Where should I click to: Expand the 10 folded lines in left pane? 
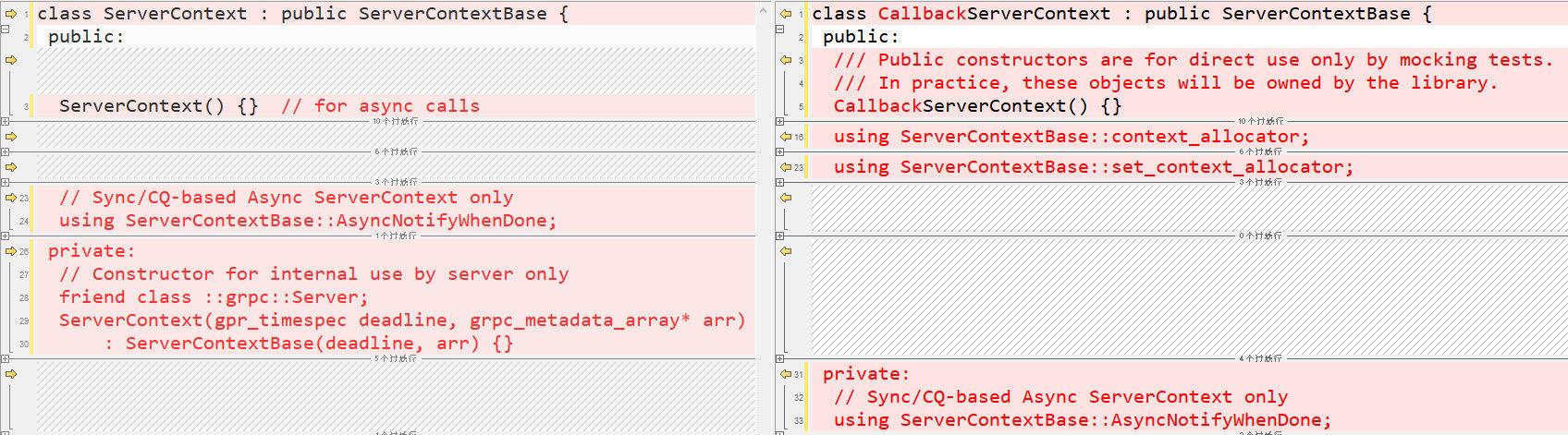[6, 121]
